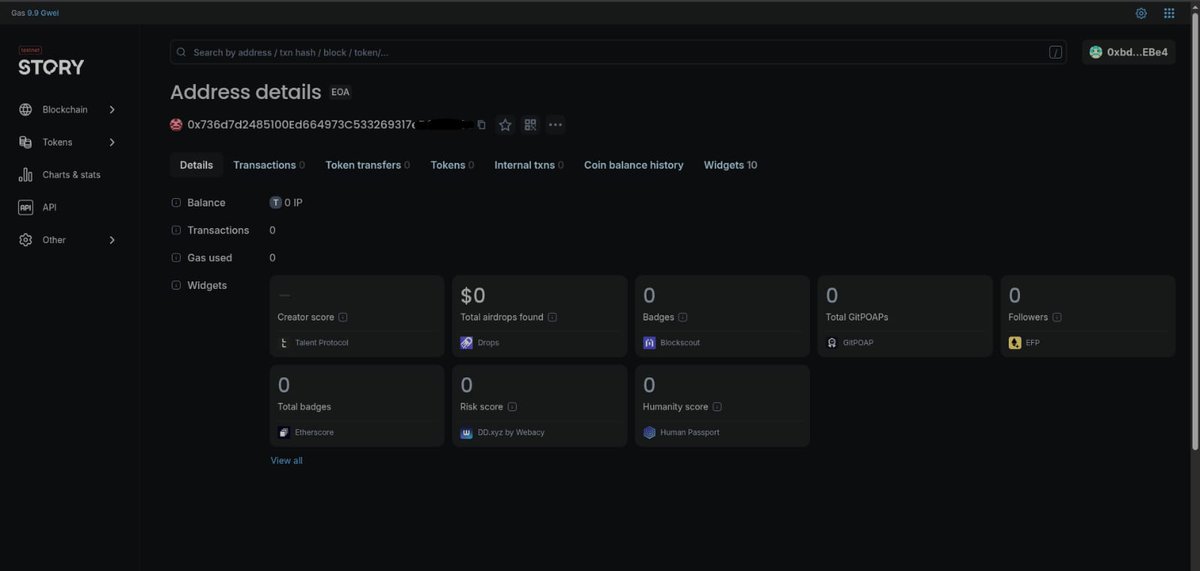This screenshot has height=571, width=1200.
Task: Click the Human Passport logo icon
Action: (649, 433)
